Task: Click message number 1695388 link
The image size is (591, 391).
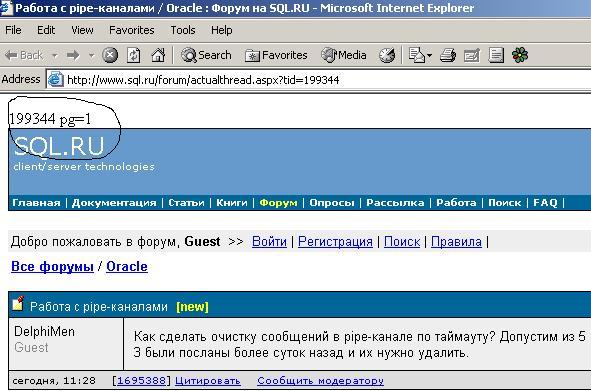Action: point(141,381)
